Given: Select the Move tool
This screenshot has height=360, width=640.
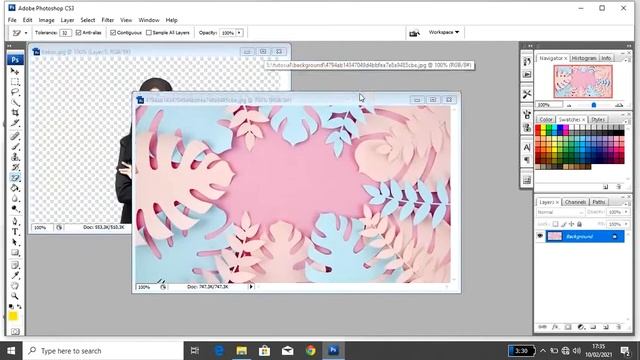Looking at the screenshot, I should (x=15, y=71).
